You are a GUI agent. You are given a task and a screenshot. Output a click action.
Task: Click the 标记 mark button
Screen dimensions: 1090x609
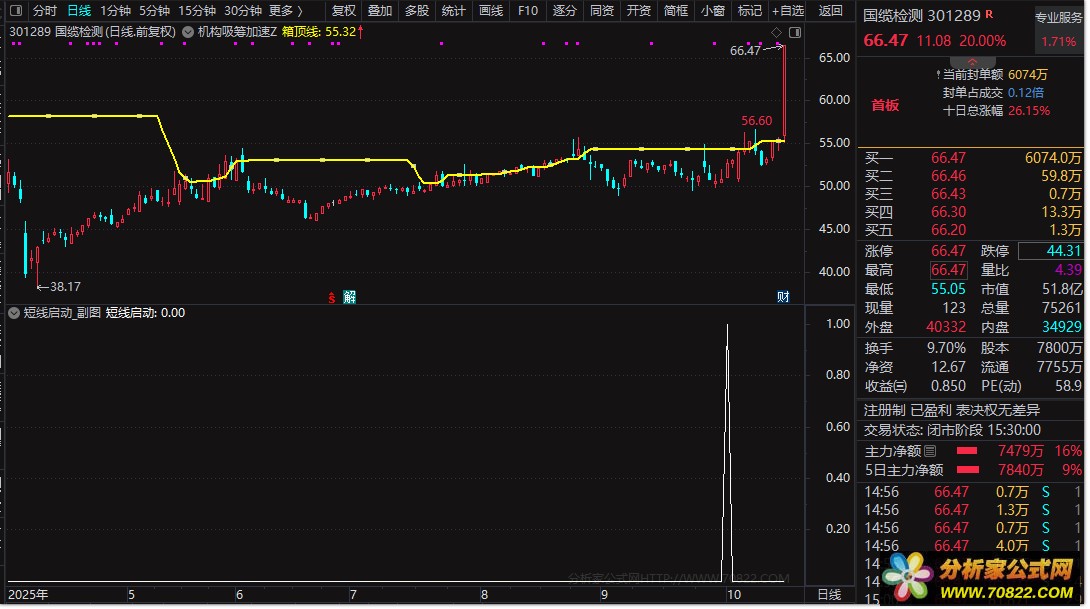click(749, 10)
